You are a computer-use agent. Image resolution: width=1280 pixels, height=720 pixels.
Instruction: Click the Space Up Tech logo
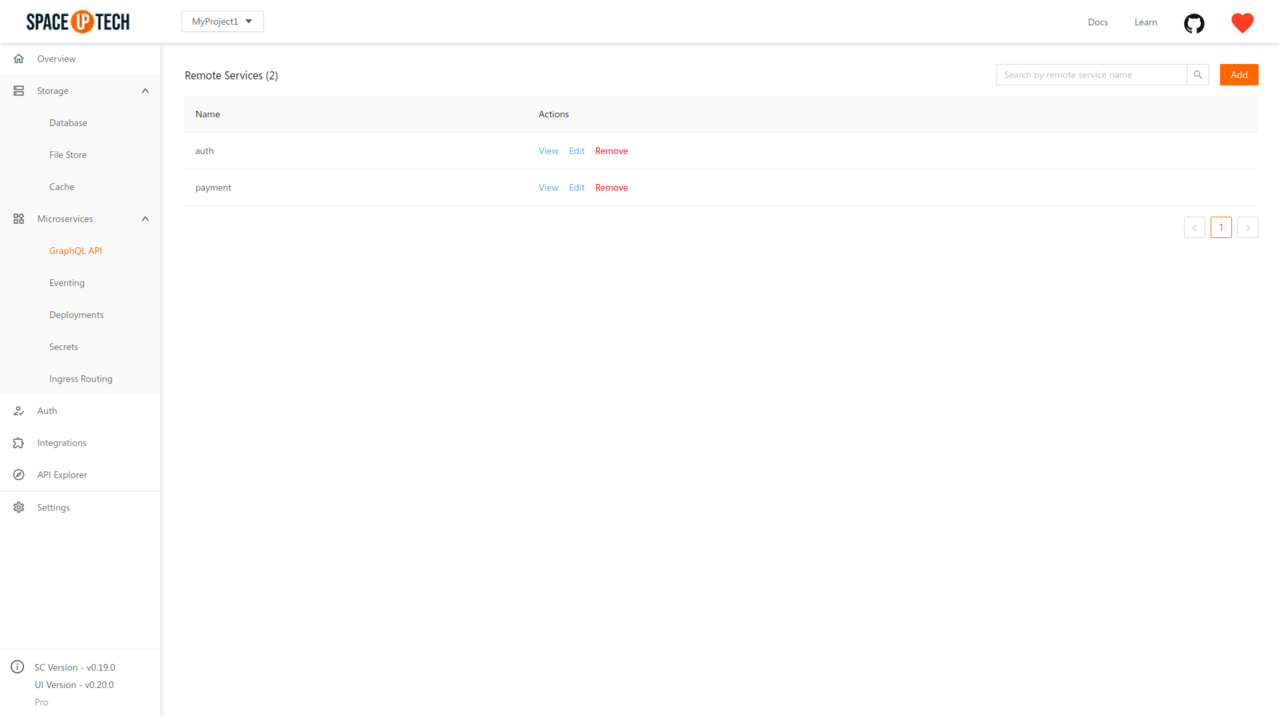78,22
